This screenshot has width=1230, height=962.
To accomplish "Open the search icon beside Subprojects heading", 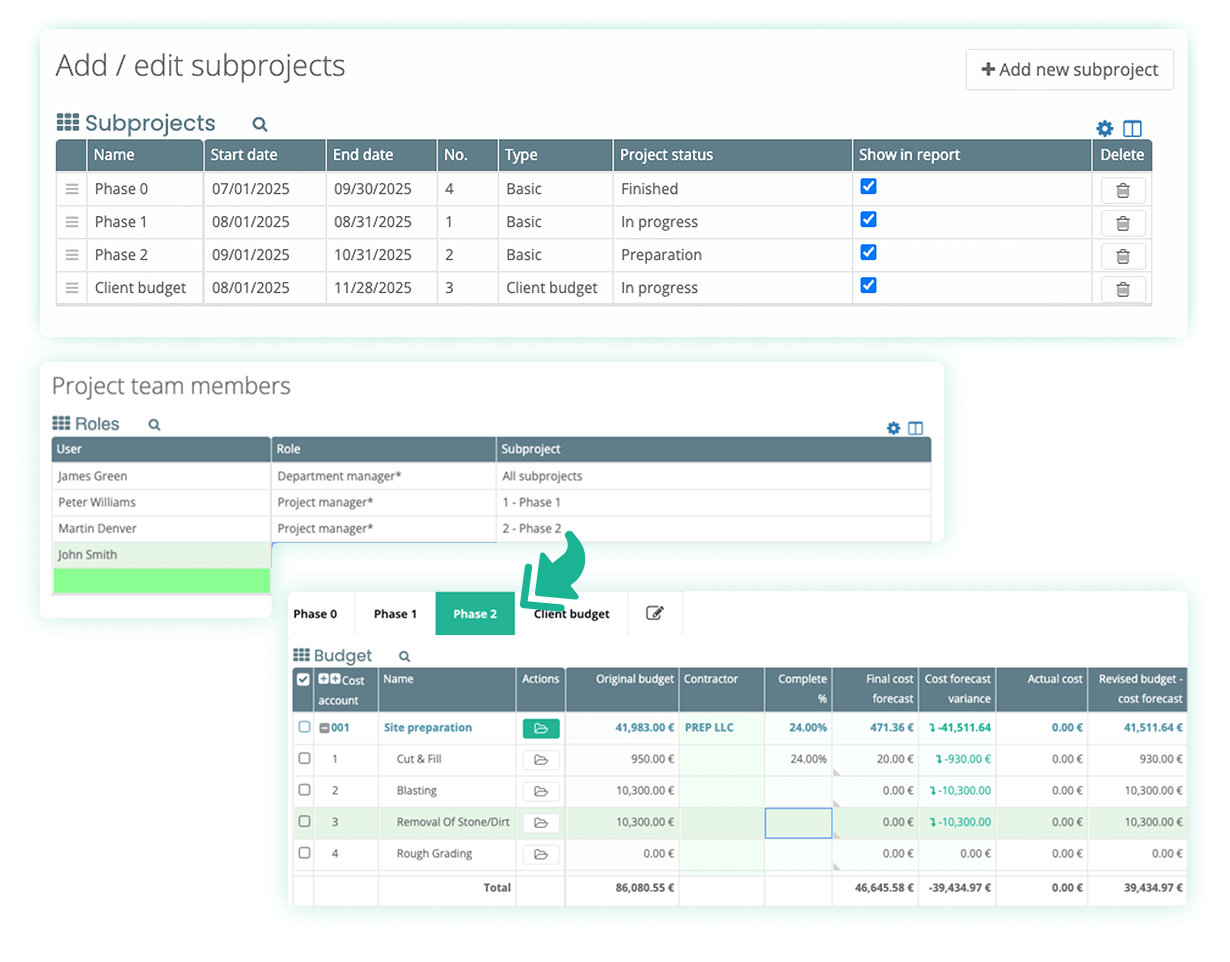I will click(x=259, y=124).
